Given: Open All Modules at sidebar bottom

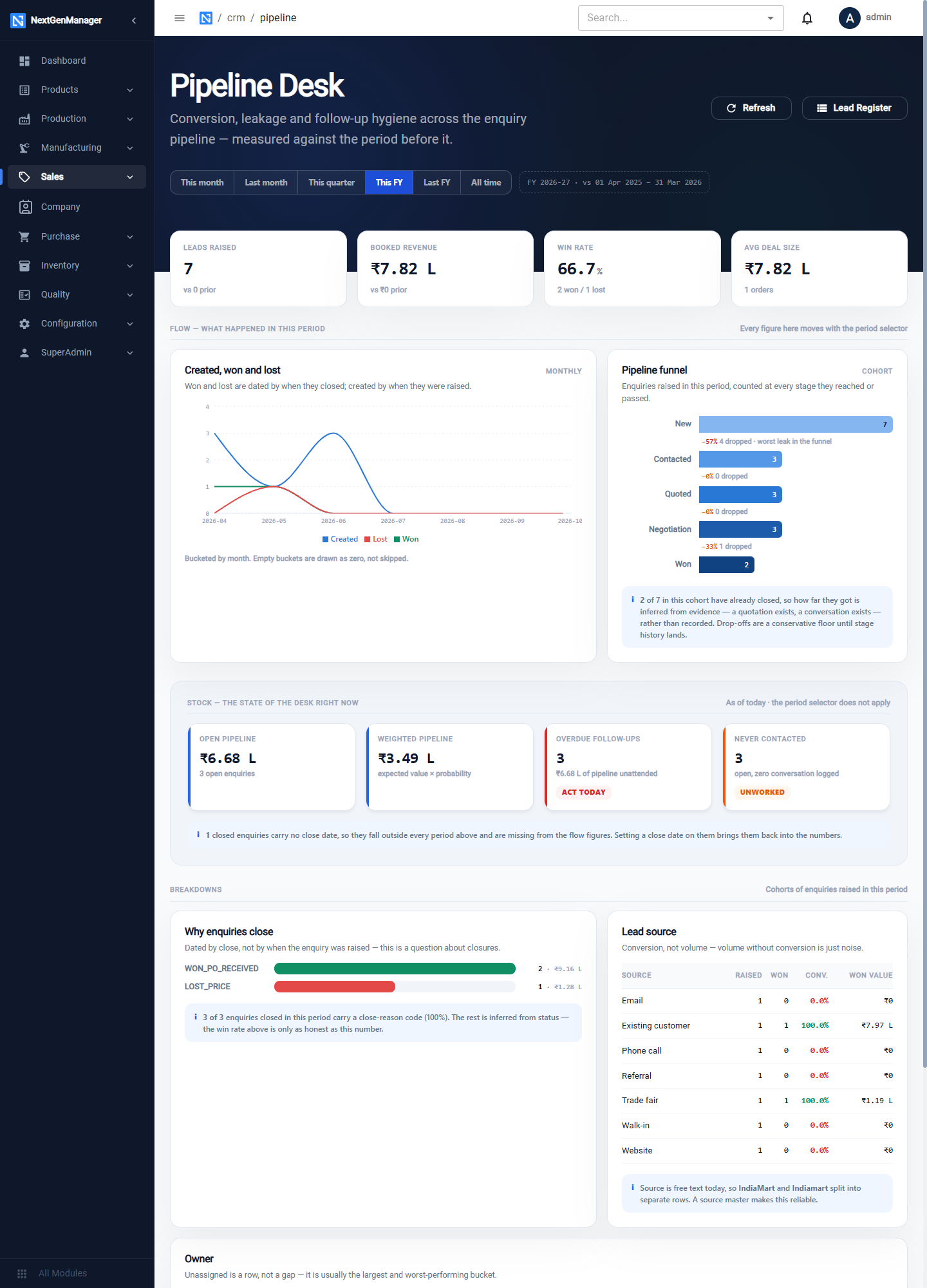Looking at the screenshot, I should [x=77, y=1273].
